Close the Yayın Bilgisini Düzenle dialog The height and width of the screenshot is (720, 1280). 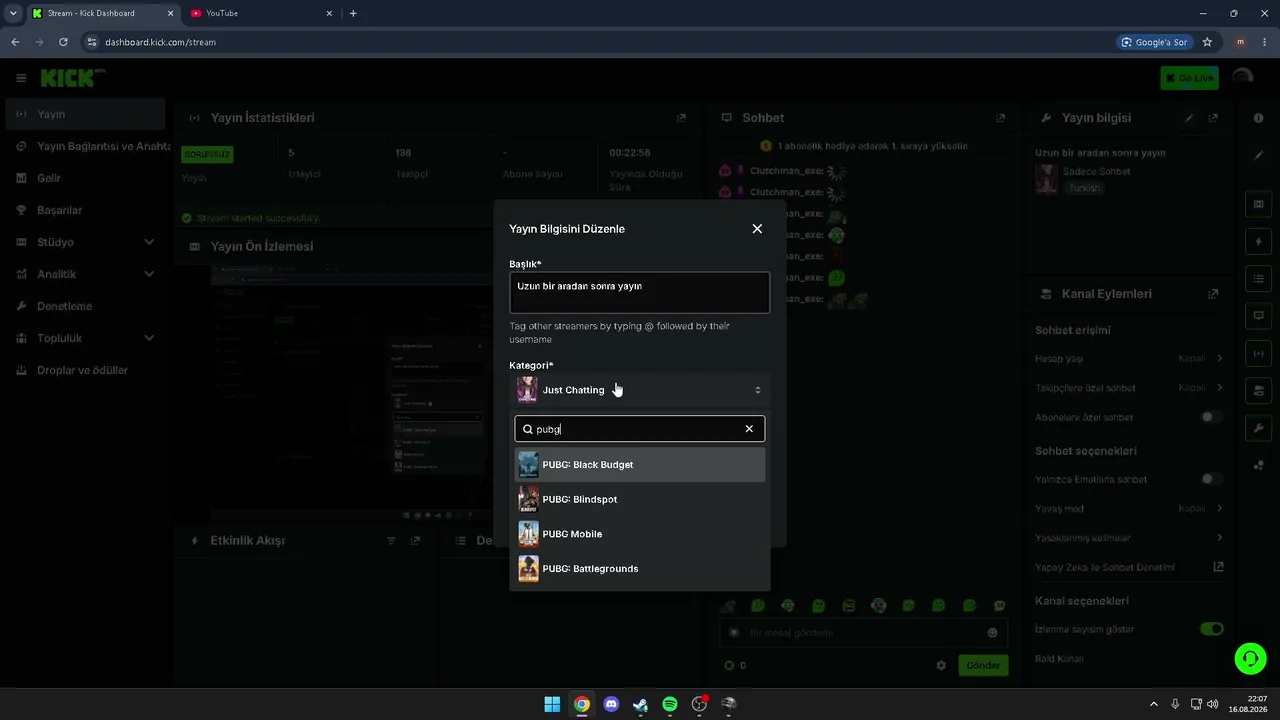pyautogui.click(x=757, y=229)
